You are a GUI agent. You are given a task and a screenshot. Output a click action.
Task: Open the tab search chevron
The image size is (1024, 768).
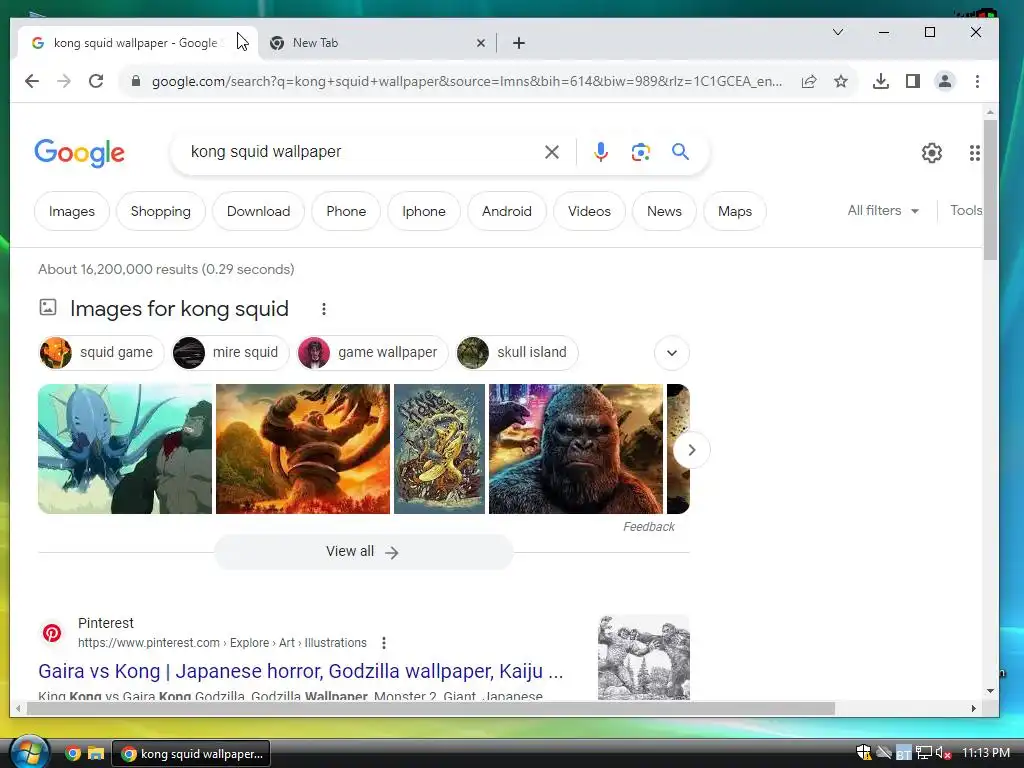[838, 32]
